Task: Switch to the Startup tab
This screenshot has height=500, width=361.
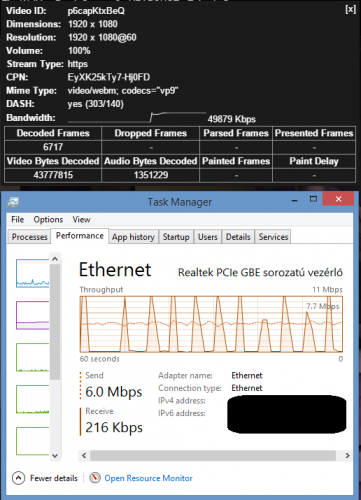Action: point(176,237)
